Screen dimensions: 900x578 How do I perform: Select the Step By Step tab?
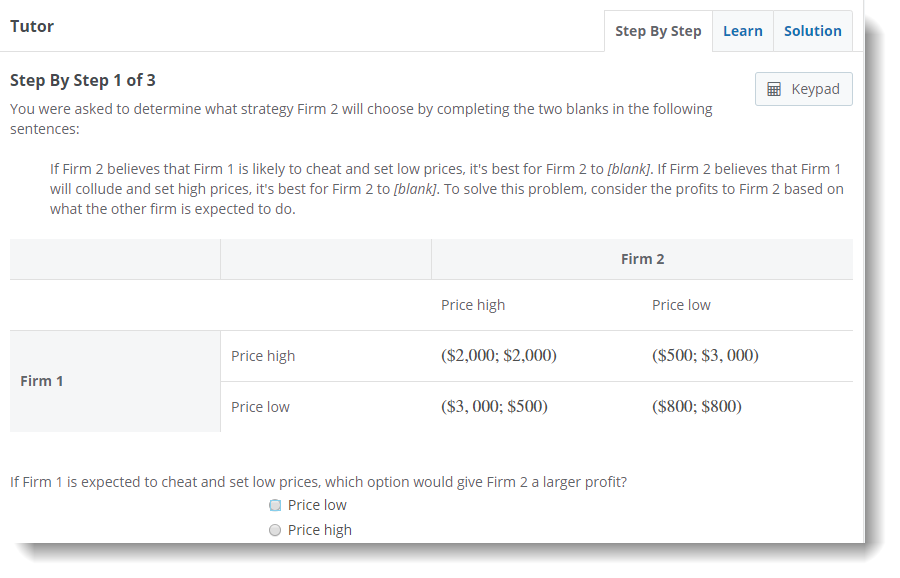[658, 31]
